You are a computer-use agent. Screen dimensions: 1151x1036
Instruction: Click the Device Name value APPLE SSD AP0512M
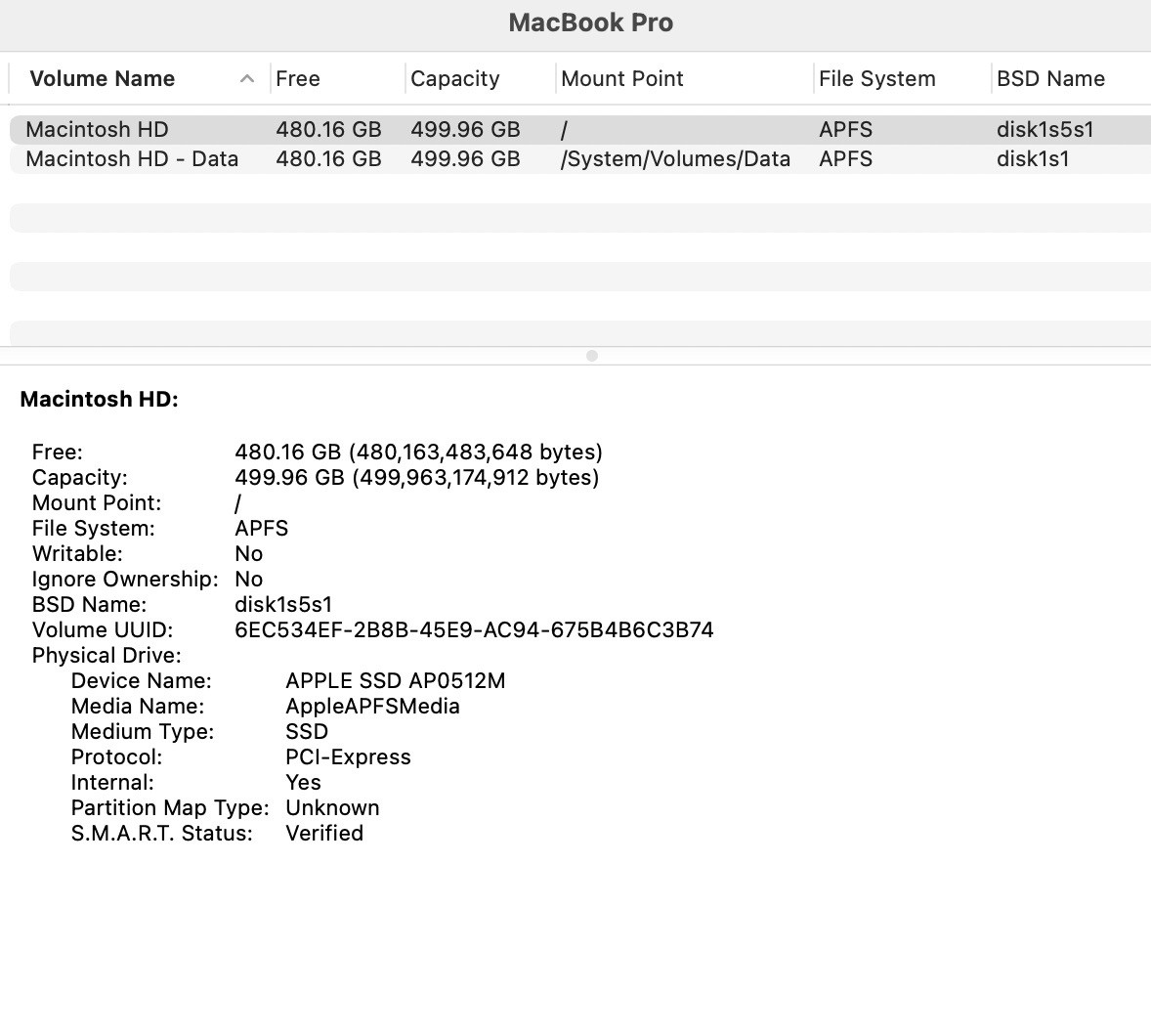395,681
